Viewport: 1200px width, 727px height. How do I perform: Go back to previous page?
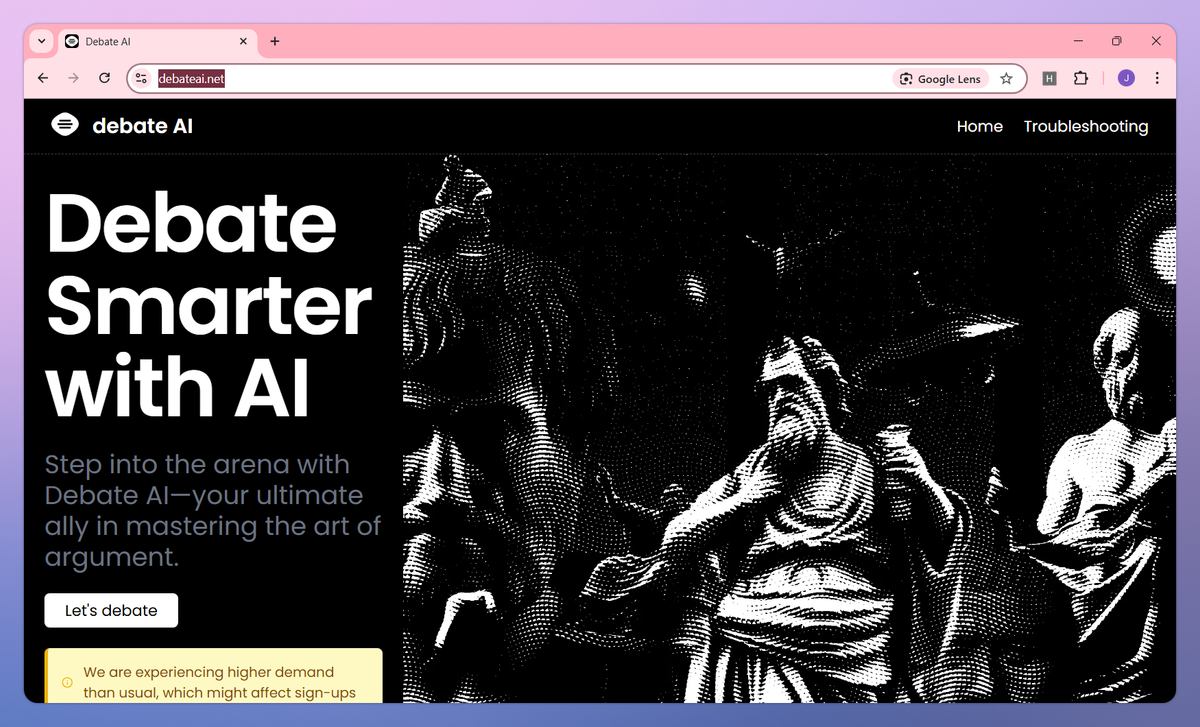[42, 78]
